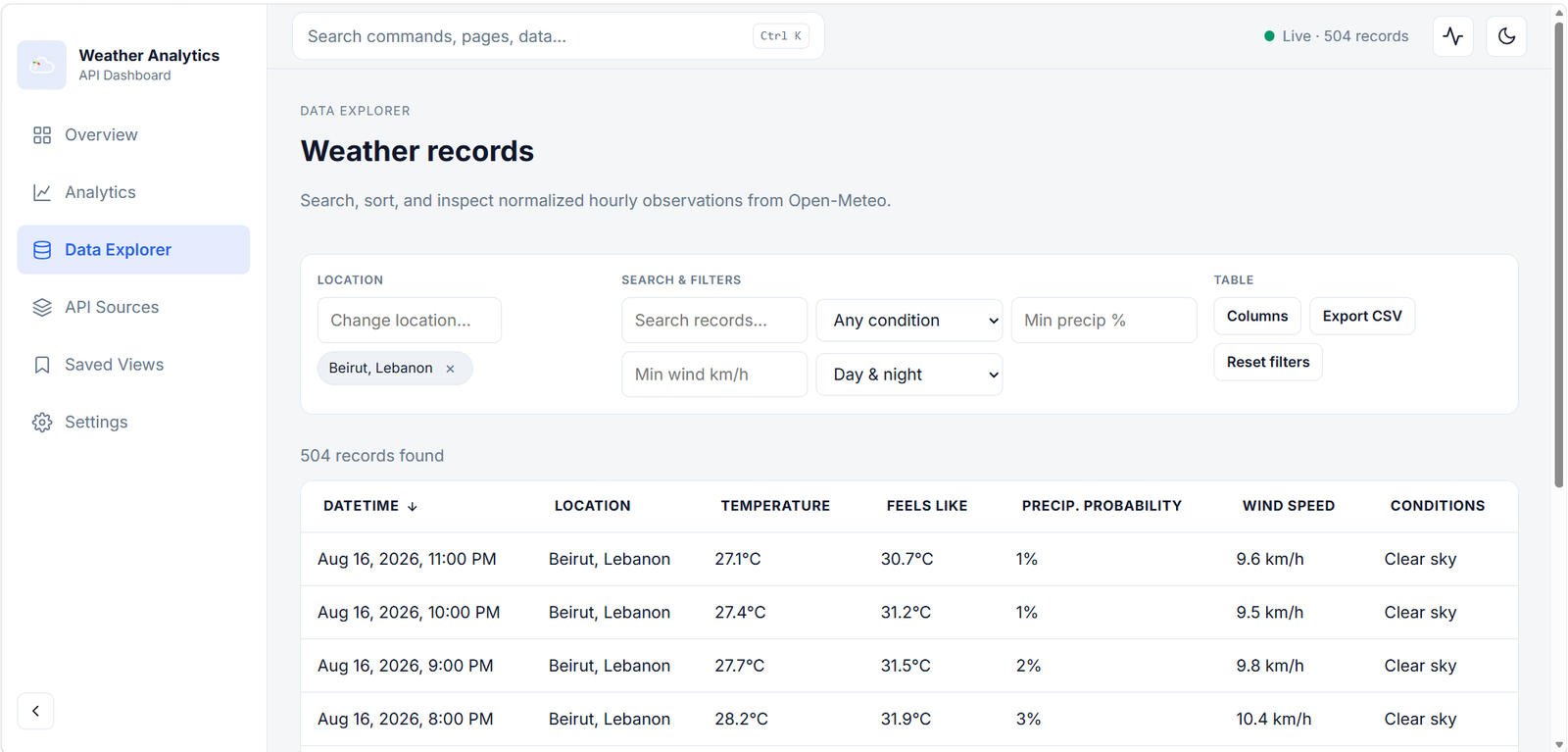Remove the Beirut, Lebanon location chip
Image resolution: width=1568 pixels, height=752 pixels.
(451, 369)
